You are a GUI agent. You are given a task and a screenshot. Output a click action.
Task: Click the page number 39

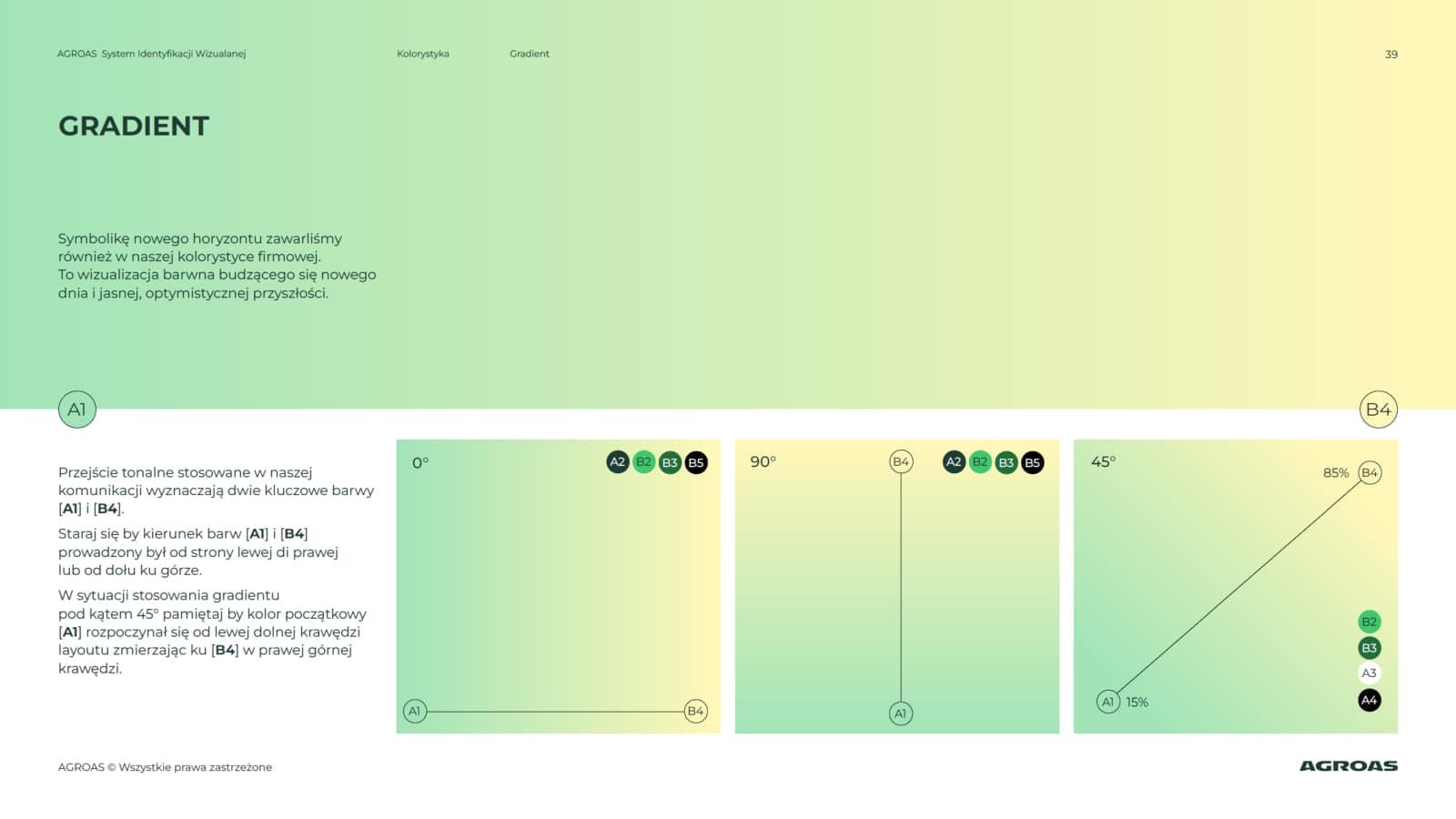coord(1391,55)
